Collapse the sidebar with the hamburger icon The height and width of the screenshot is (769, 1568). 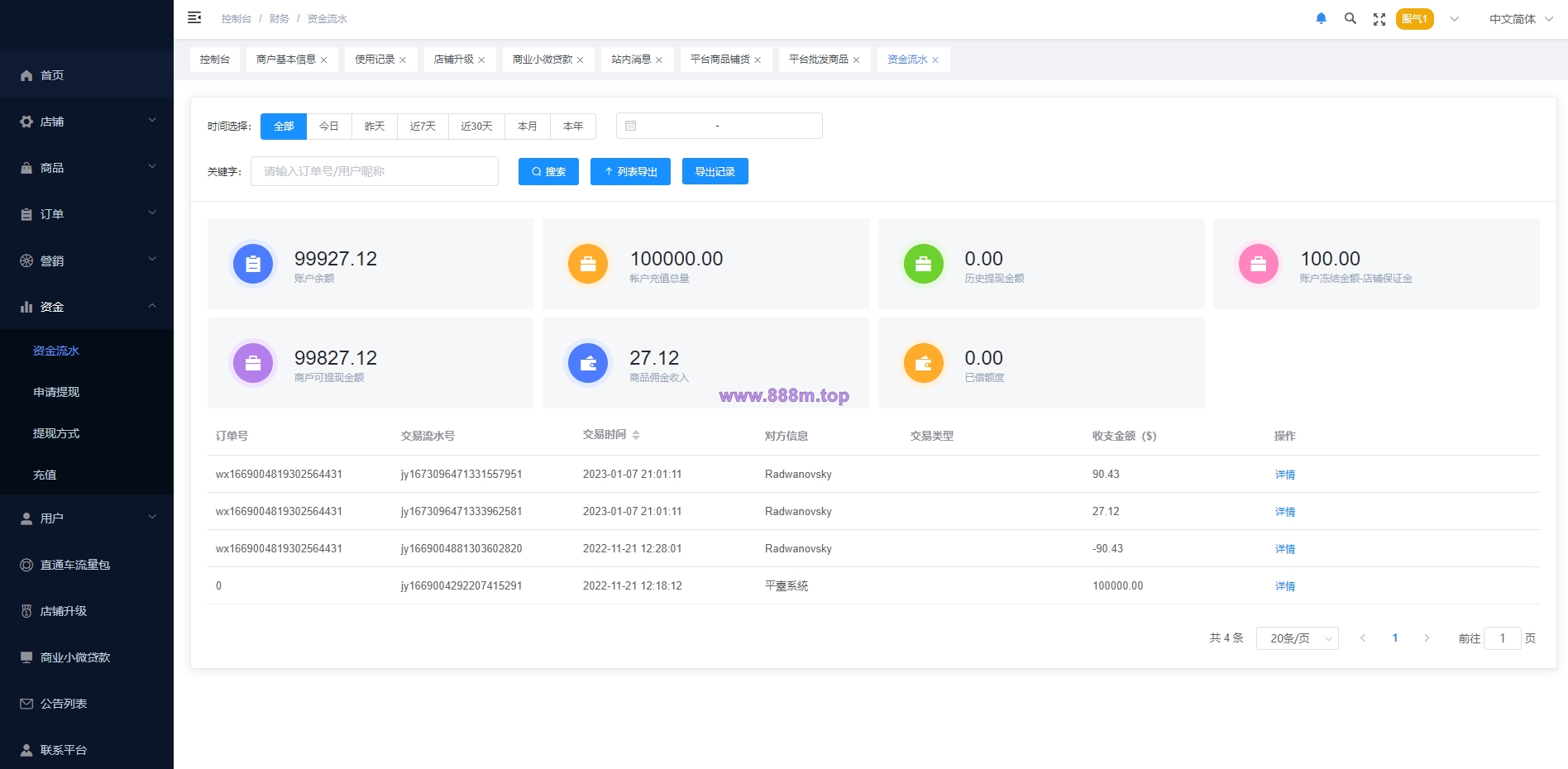(x=194, y=17)
